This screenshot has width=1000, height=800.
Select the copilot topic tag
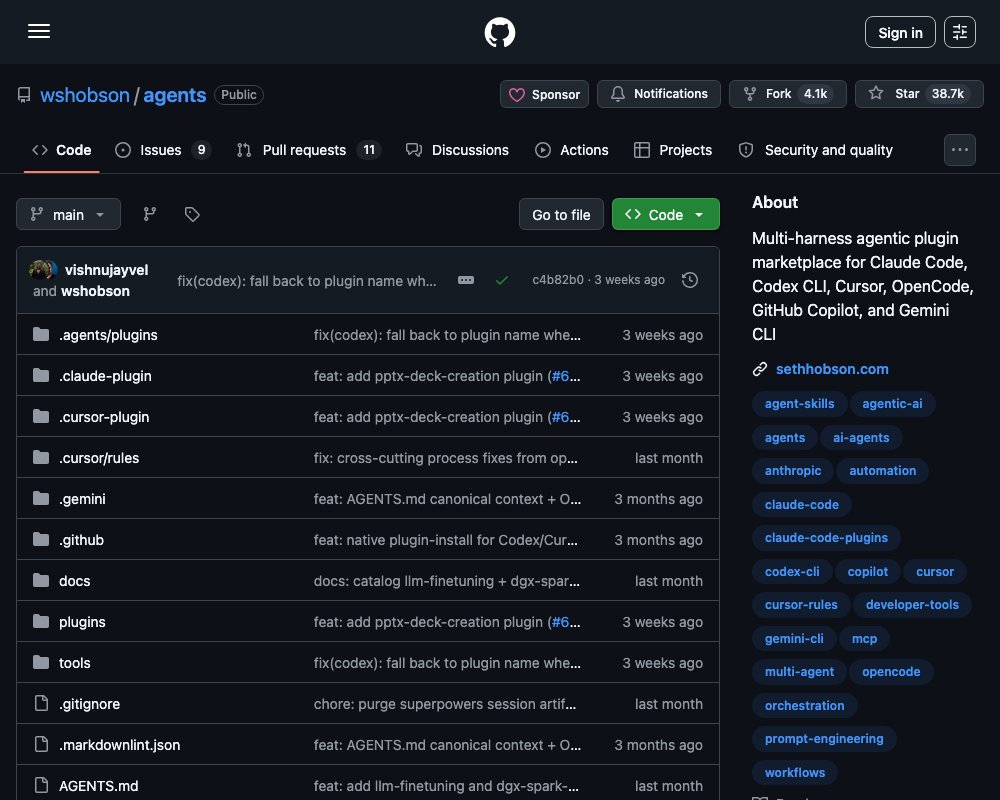[867, 572]
